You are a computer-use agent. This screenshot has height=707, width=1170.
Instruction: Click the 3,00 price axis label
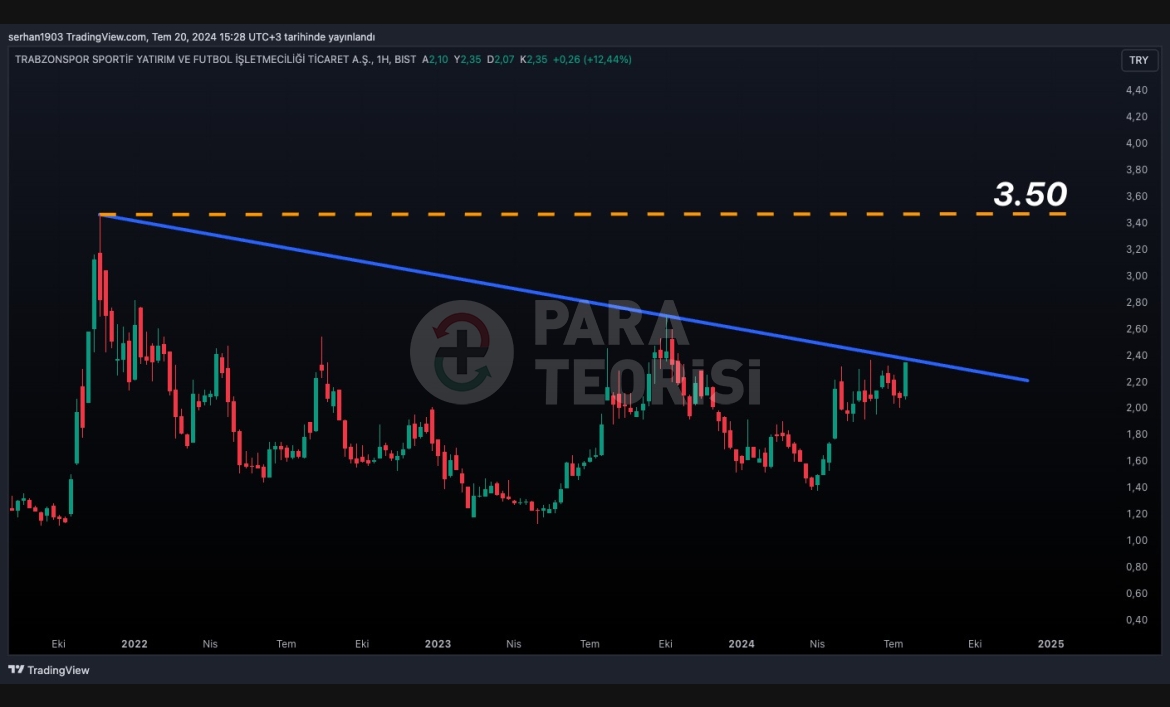click(x=1136, y=275)
